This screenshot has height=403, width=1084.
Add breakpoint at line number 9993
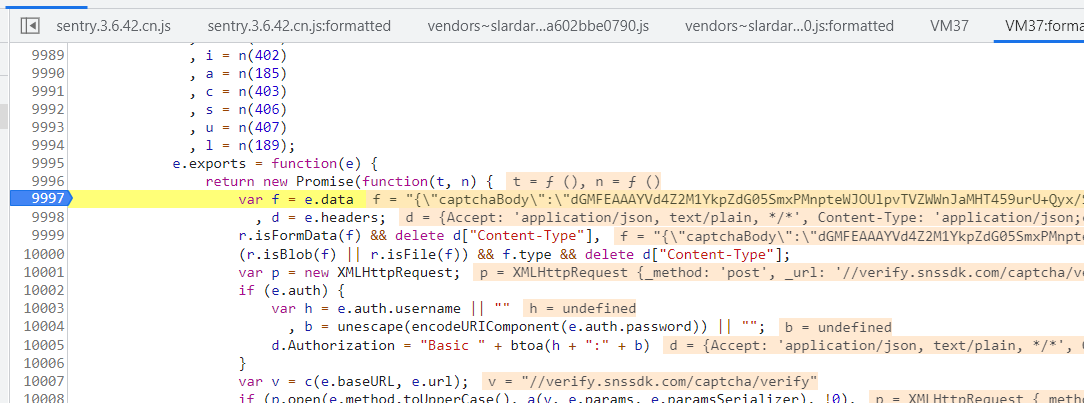(48, 127)
